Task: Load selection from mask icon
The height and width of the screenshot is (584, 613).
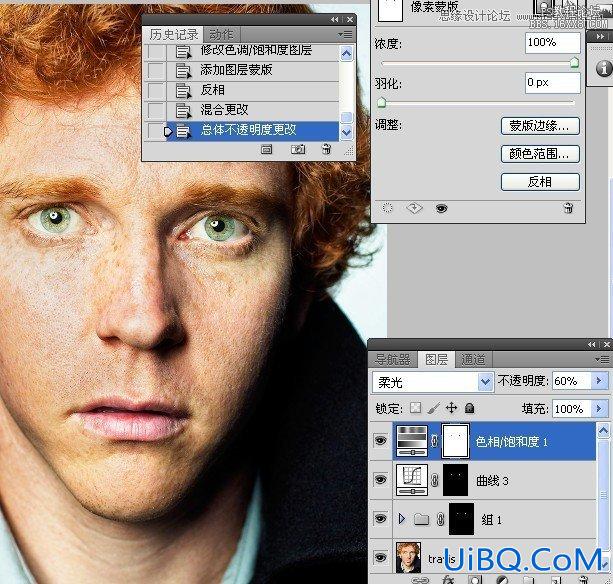Action: [x=387, y=208]
